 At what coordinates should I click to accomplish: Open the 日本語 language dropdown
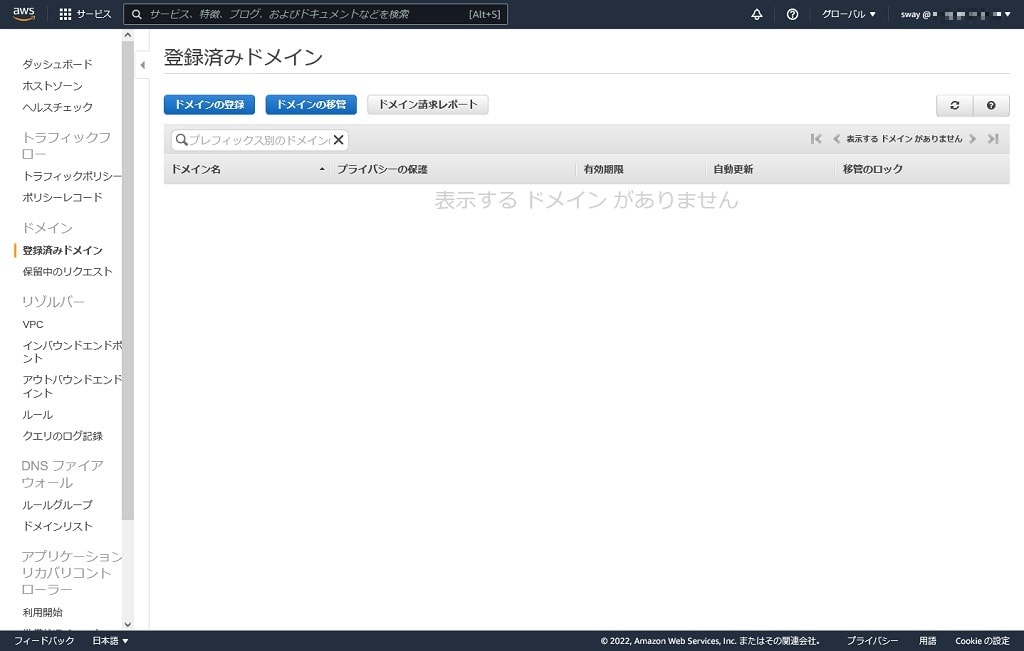(x=110, y=641)
